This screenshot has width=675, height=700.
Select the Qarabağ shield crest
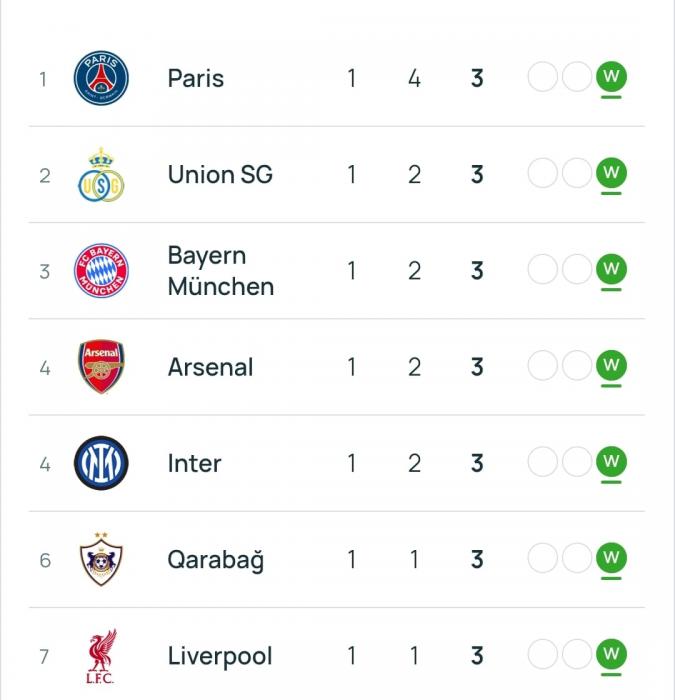101,559
